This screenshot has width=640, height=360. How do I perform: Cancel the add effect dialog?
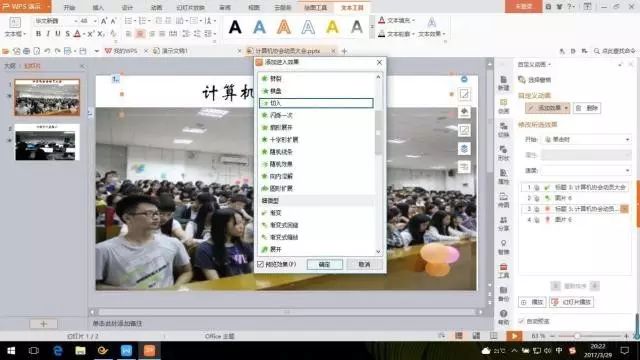(x=364, y=264)
